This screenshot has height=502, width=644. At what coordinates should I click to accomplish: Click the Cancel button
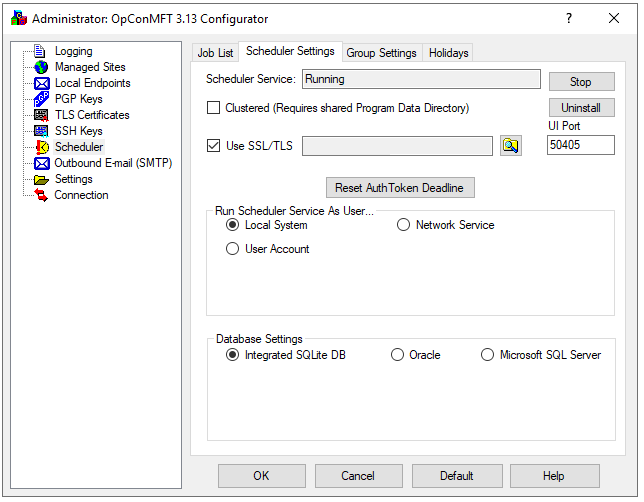click(359, 476)
